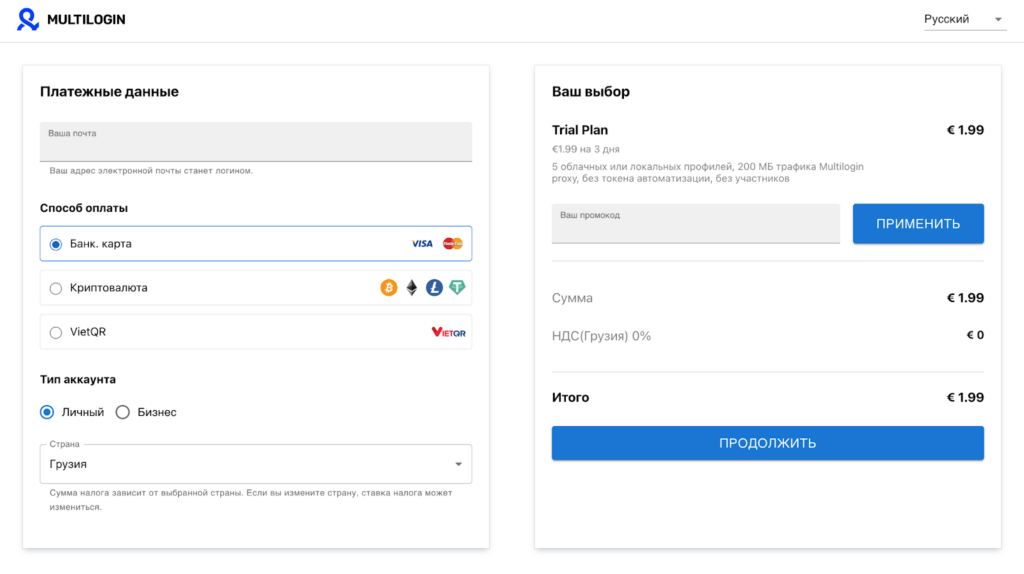This screenshot has height=574, width=1024.
Task: Focus the Ваша почта email field
Action: (x=256, y=142)
